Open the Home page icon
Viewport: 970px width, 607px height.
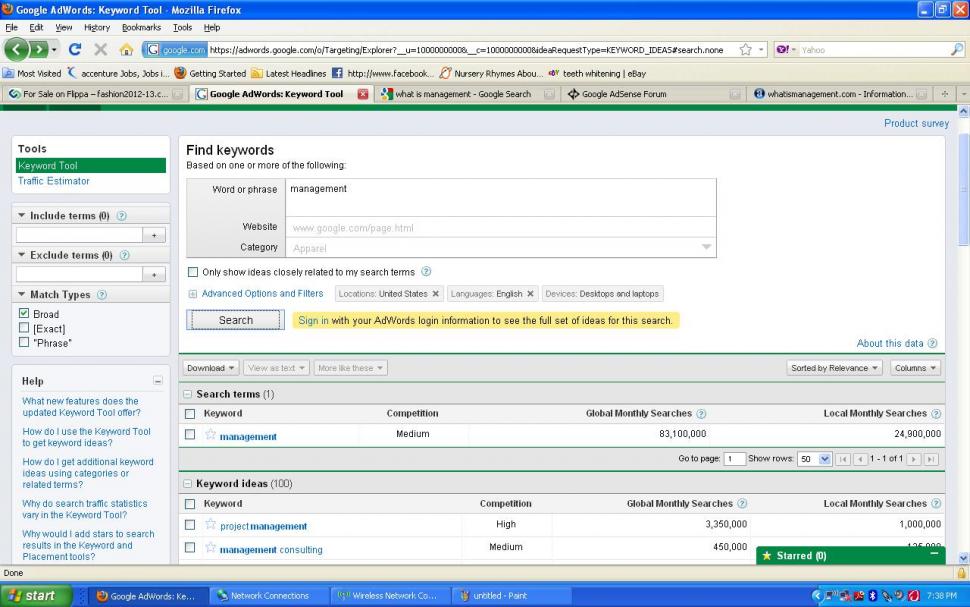tap(126, 50)
